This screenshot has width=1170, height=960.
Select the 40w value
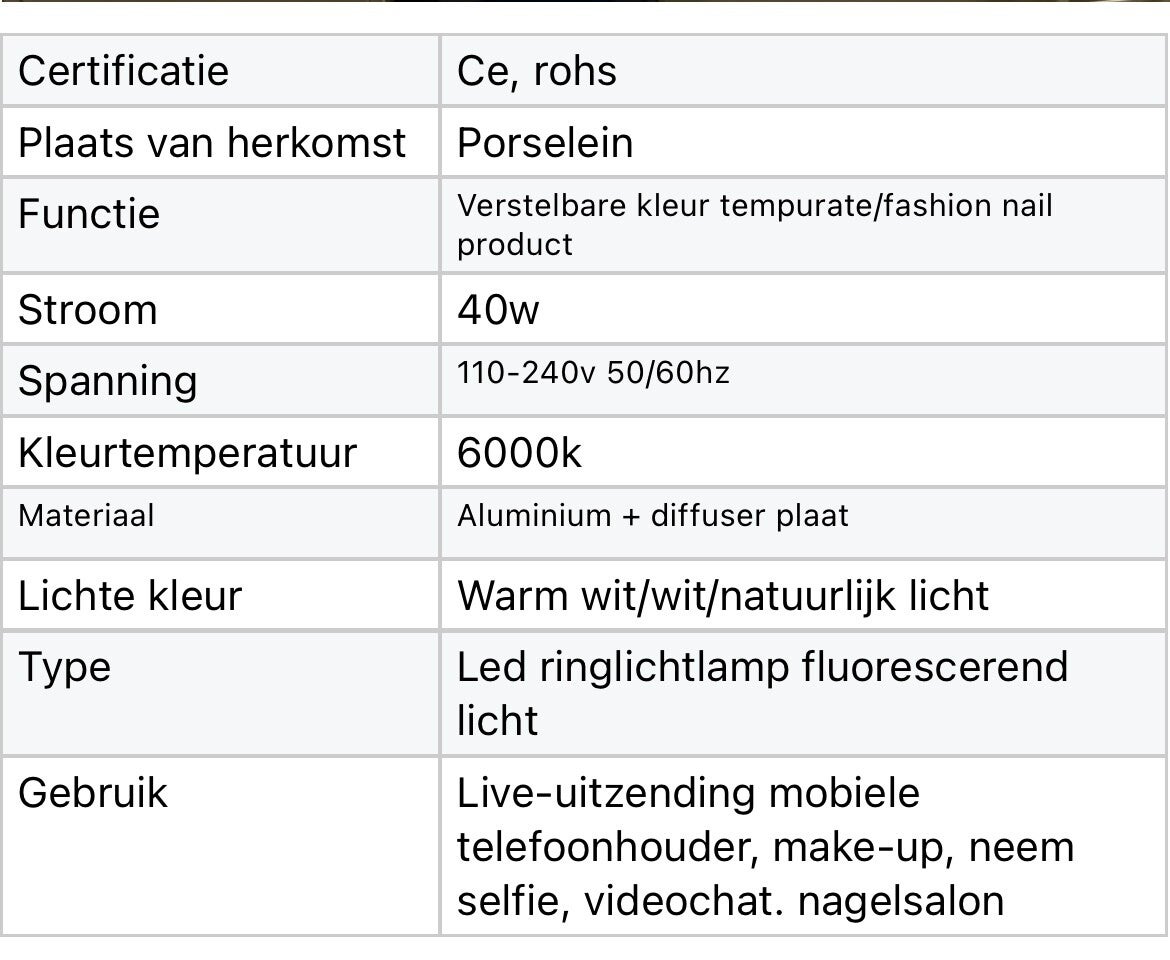pos(498,310)
